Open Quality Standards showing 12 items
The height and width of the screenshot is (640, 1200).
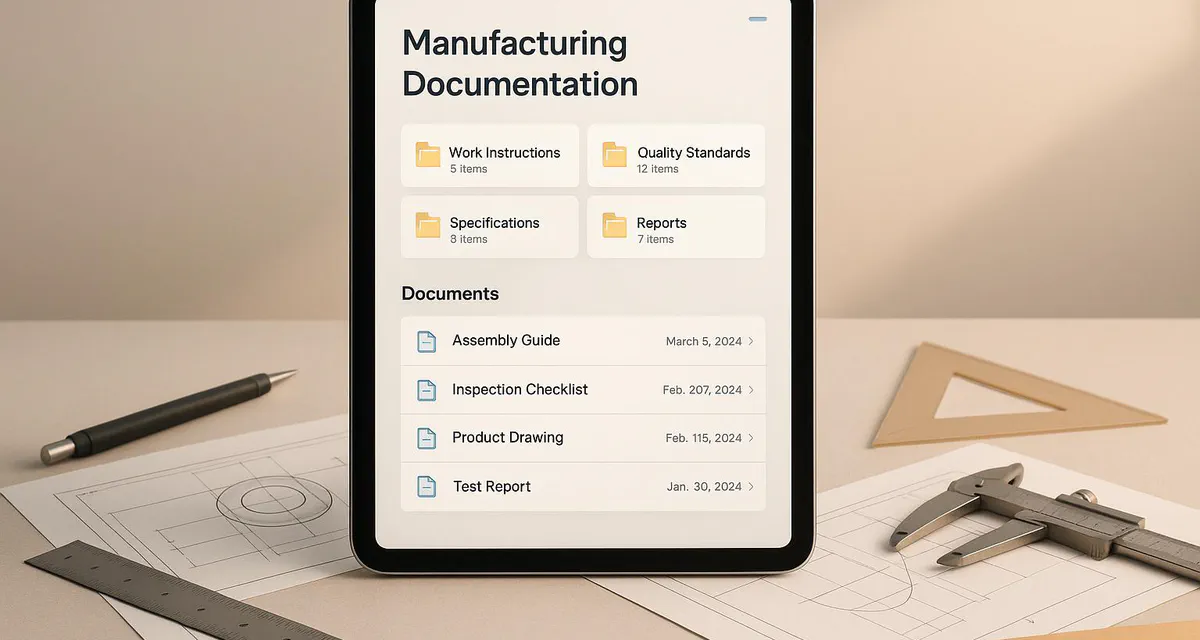click(x=675, y=155)
